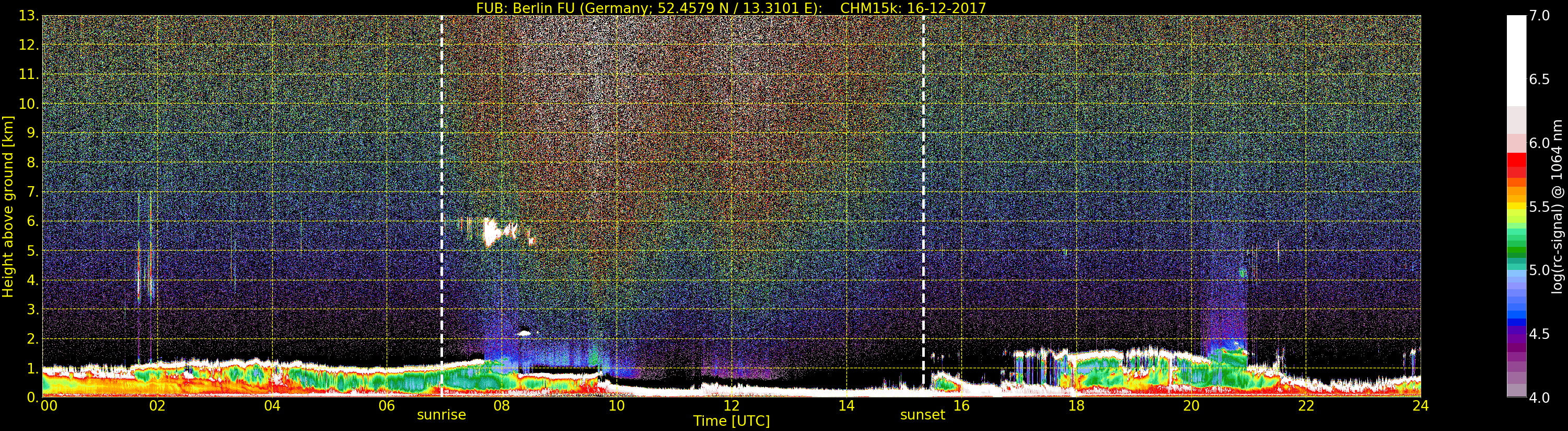Click the white dashed sunset line

point(923,206)
